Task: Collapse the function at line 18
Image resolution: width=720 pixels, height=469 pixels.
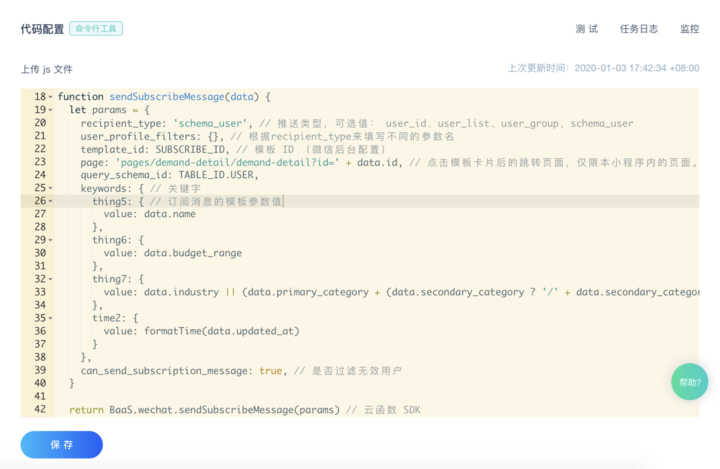Action: click(51, 97)
